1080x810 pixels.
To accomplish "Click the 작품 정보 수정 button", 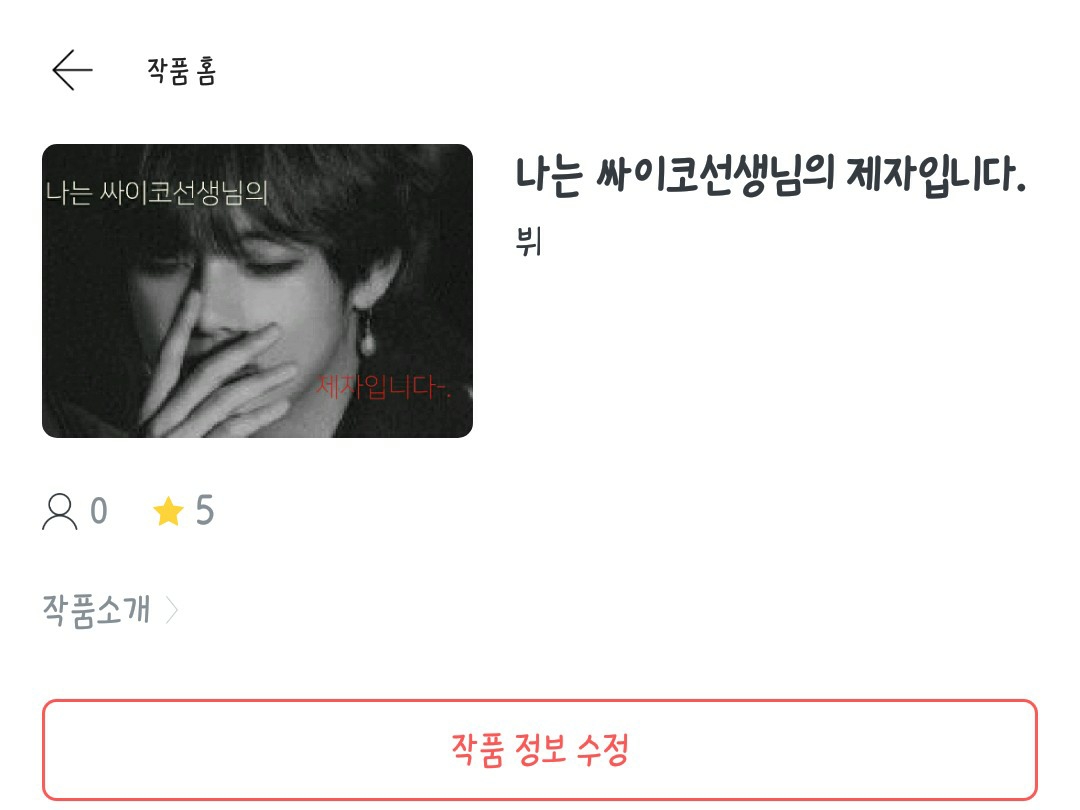I will click(539, 749).
